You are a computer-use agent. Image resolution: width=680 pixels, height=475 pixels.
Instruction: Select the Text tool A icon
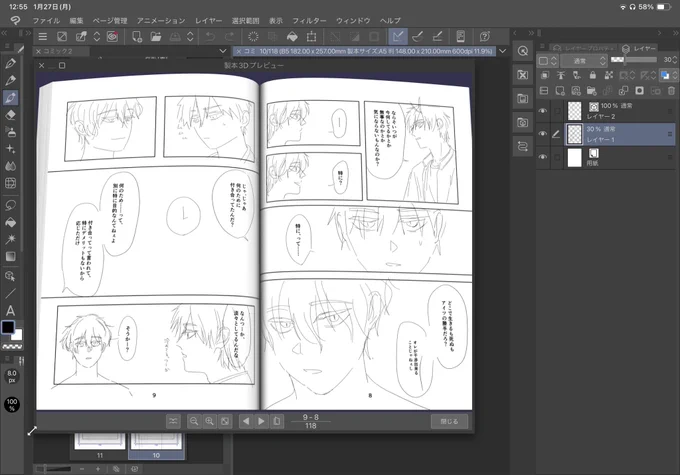coord(10,311)
